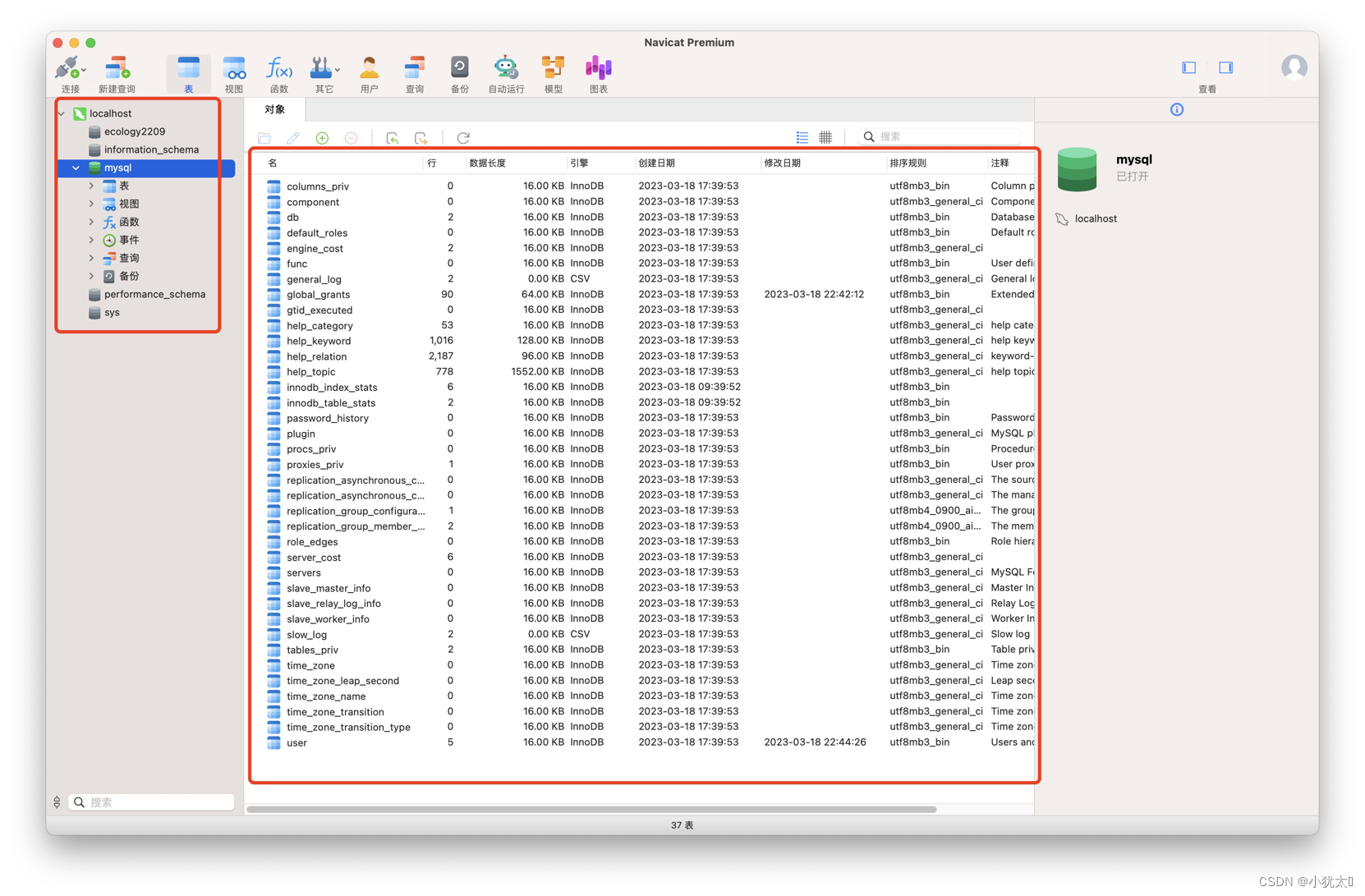Image resolution: width=1365 pixels, height=896 pixels.
Task: Expand the 备份 (backup) tree node
Action: pos(91,276)
